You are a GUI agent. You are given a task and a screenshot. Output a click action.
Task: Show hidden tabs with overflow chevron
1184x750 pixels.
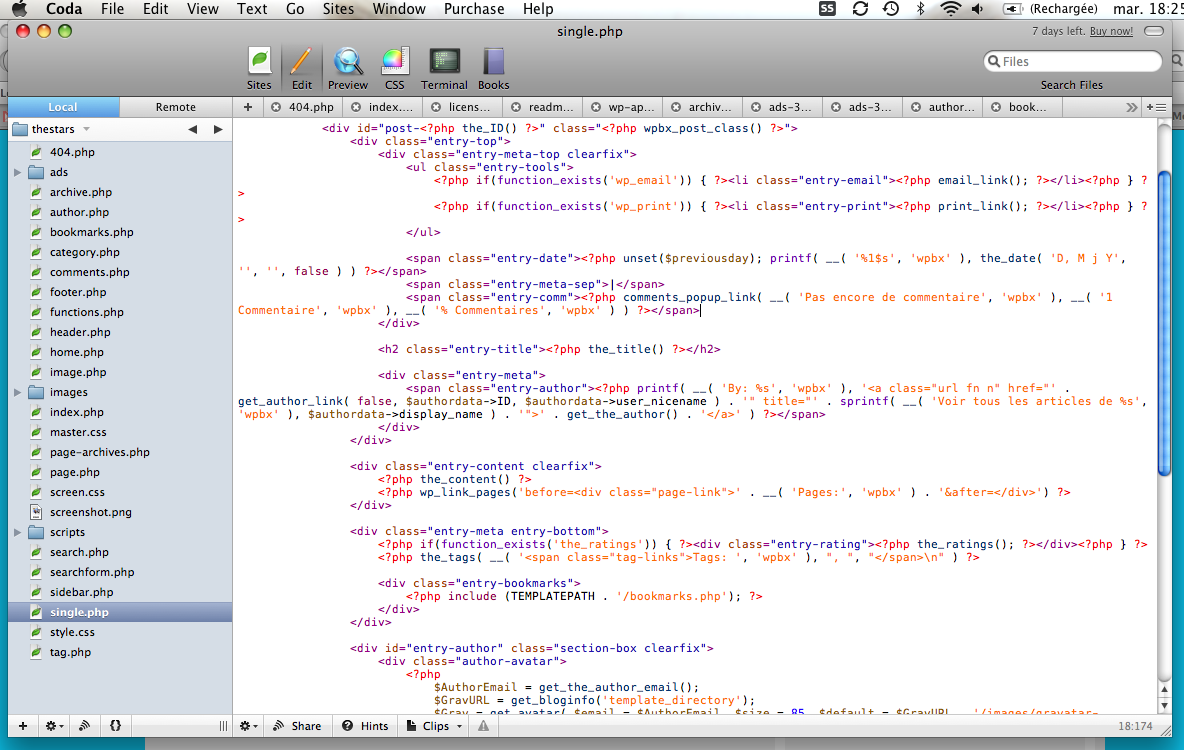(1131, 107)
